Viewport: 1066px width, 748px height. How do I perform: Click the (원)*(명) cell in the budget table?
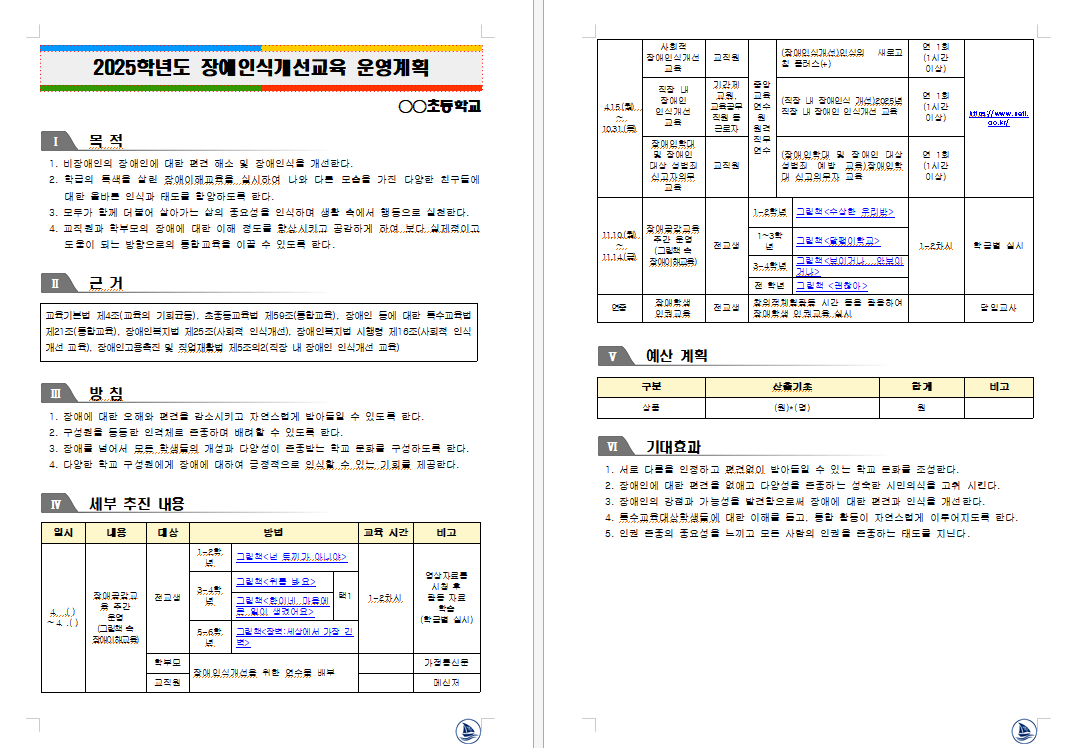coord(793,407)
